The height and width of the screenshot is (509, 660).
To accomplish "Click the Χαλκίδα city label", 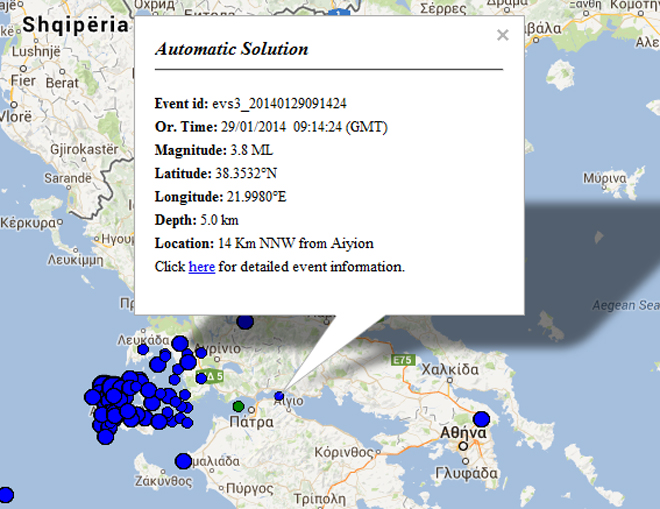I will [450, 369].
